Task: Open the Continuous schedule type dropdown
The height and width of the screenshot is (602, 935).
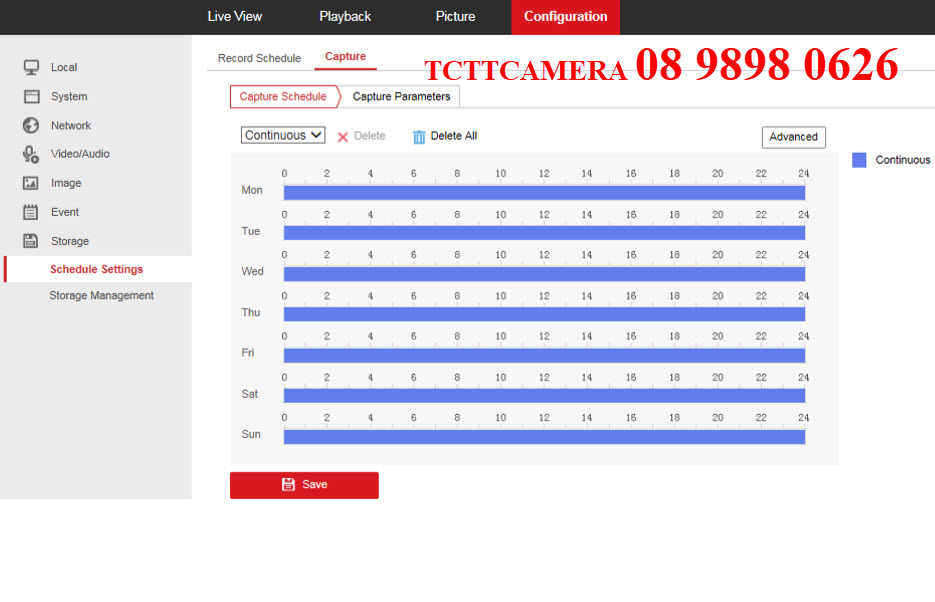Action: tap(283, 135)
